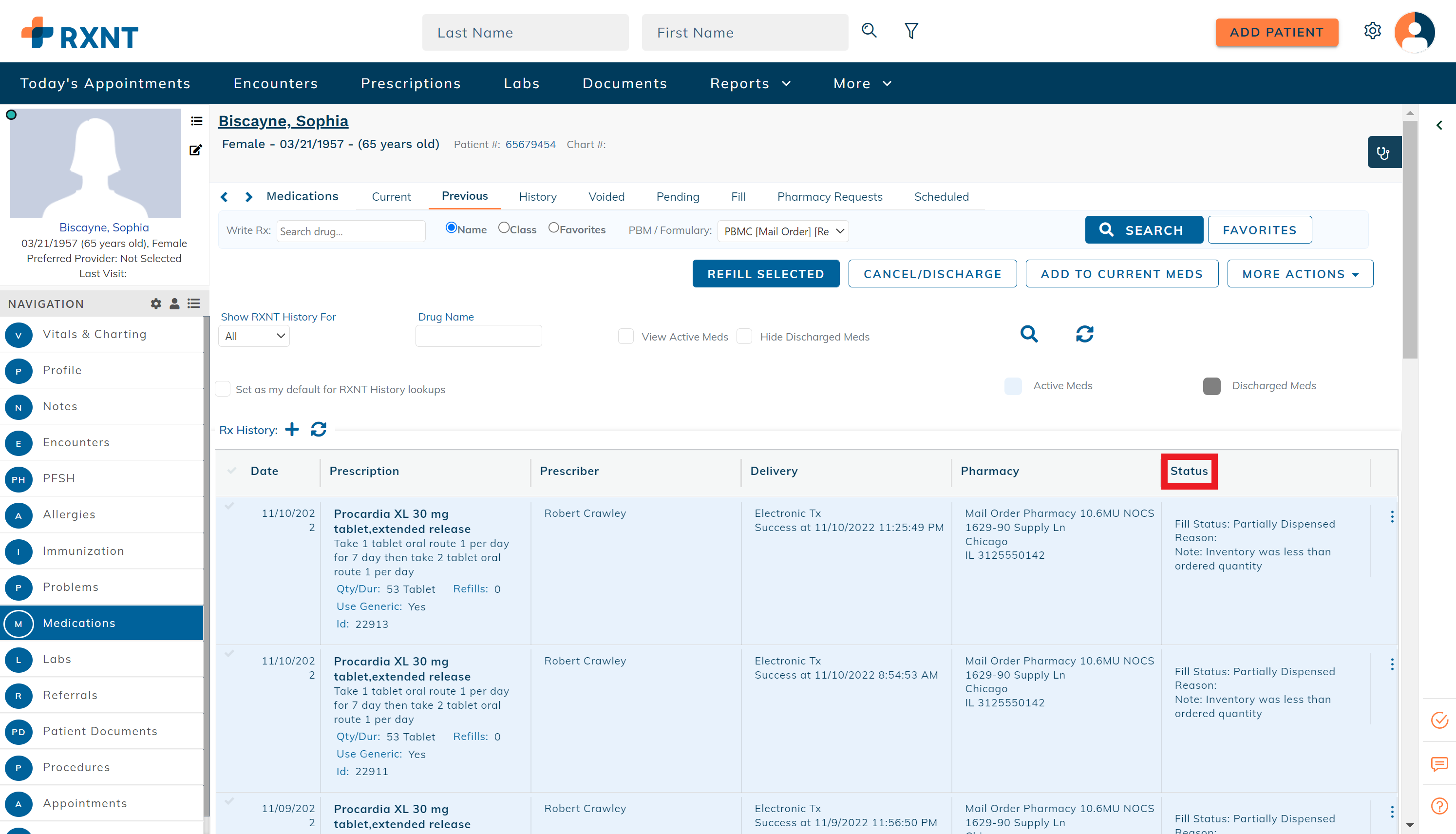Open MORE ACTIONS dropdown
Screen dimensions: 1456x834
(1300, 274)
